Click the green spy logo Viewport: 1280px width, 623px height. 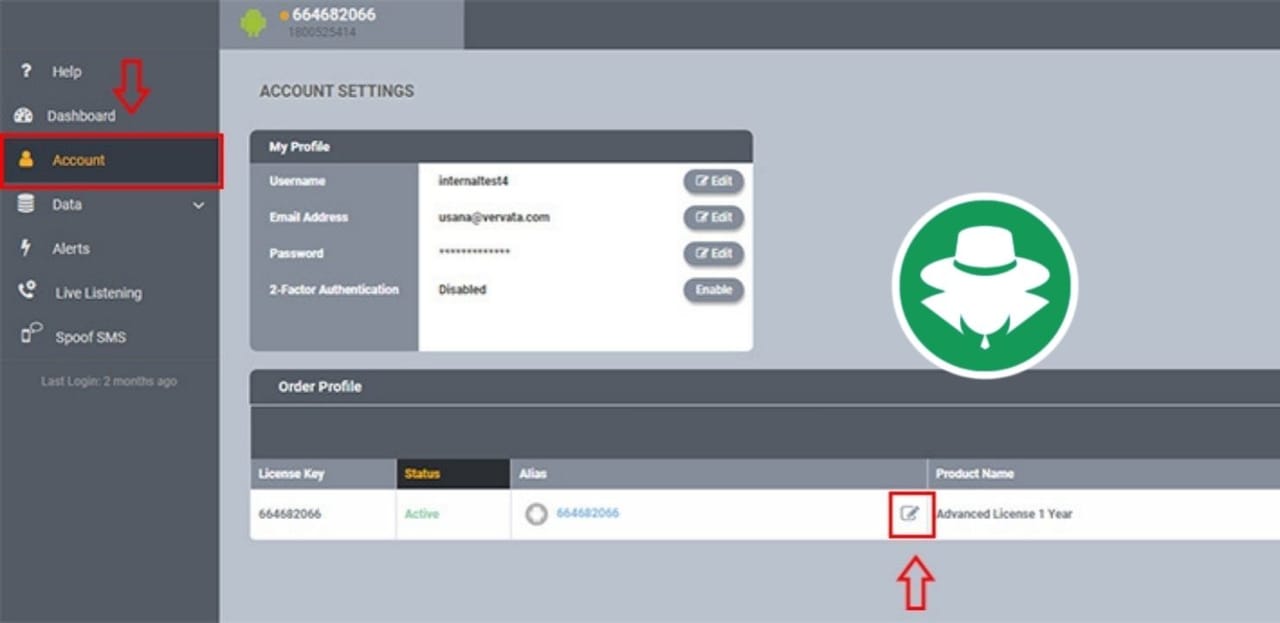click(x=983, y=286)
